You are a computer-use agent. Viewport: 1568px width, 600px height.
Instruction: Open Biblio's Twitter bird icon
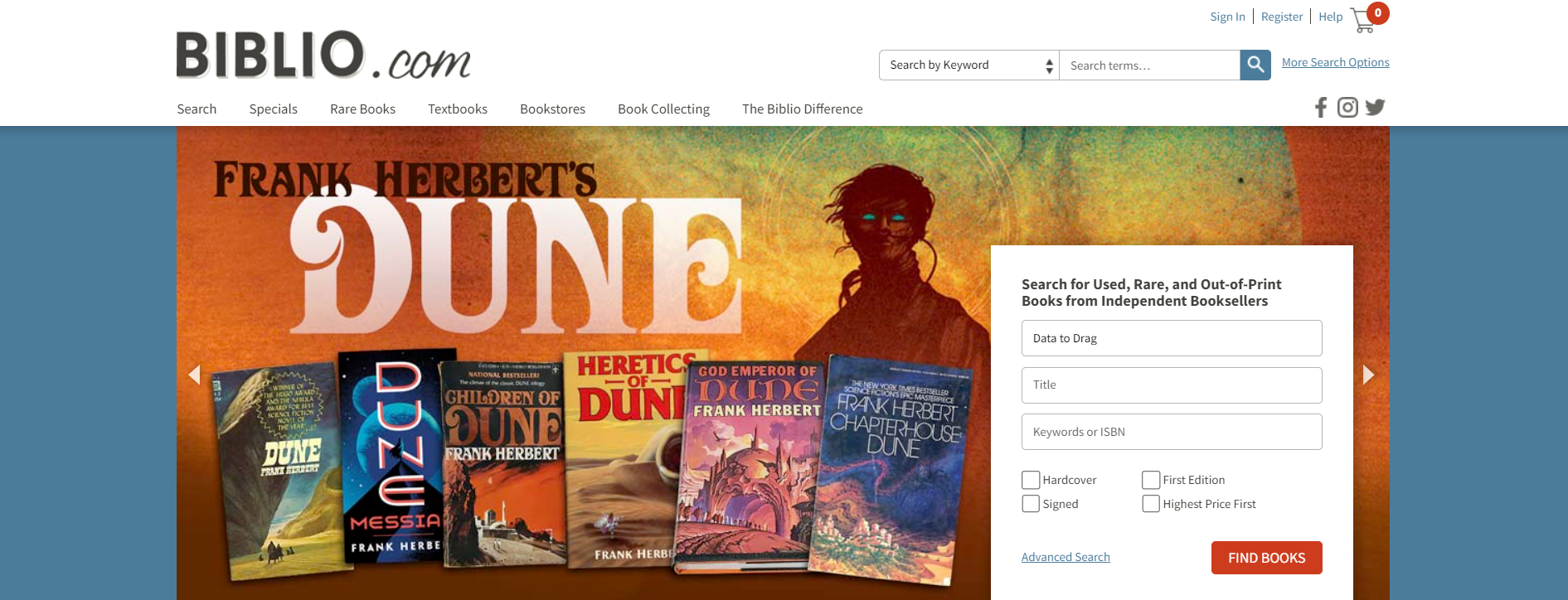coord(1375,108)
